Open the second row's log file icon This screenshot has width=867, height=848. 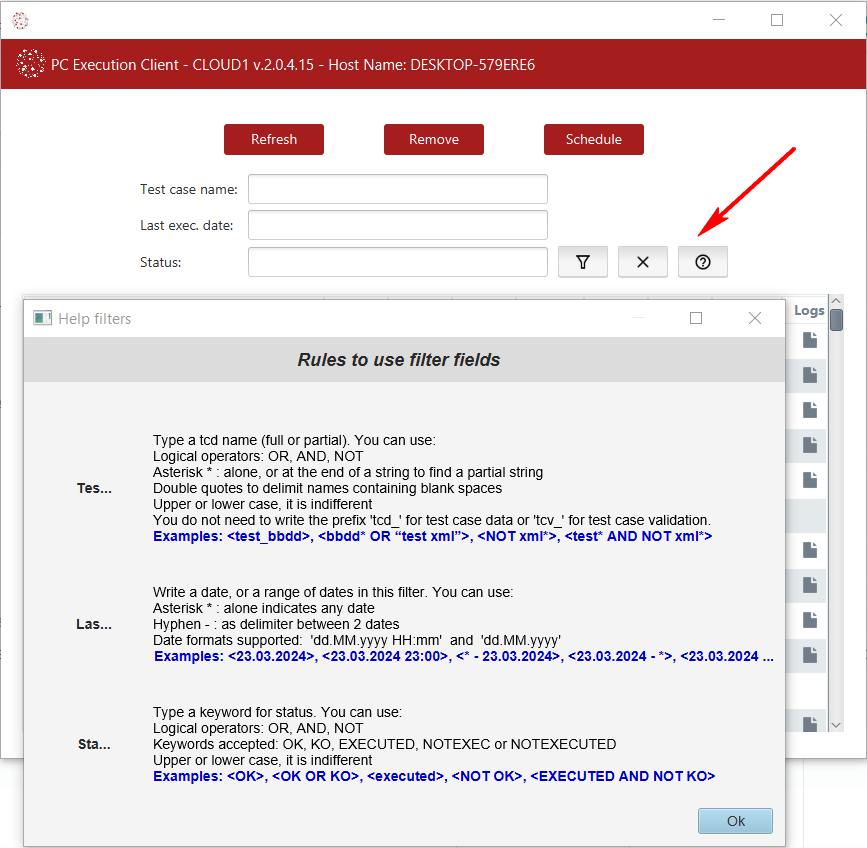pyautogui.click(x=810, y=375)
